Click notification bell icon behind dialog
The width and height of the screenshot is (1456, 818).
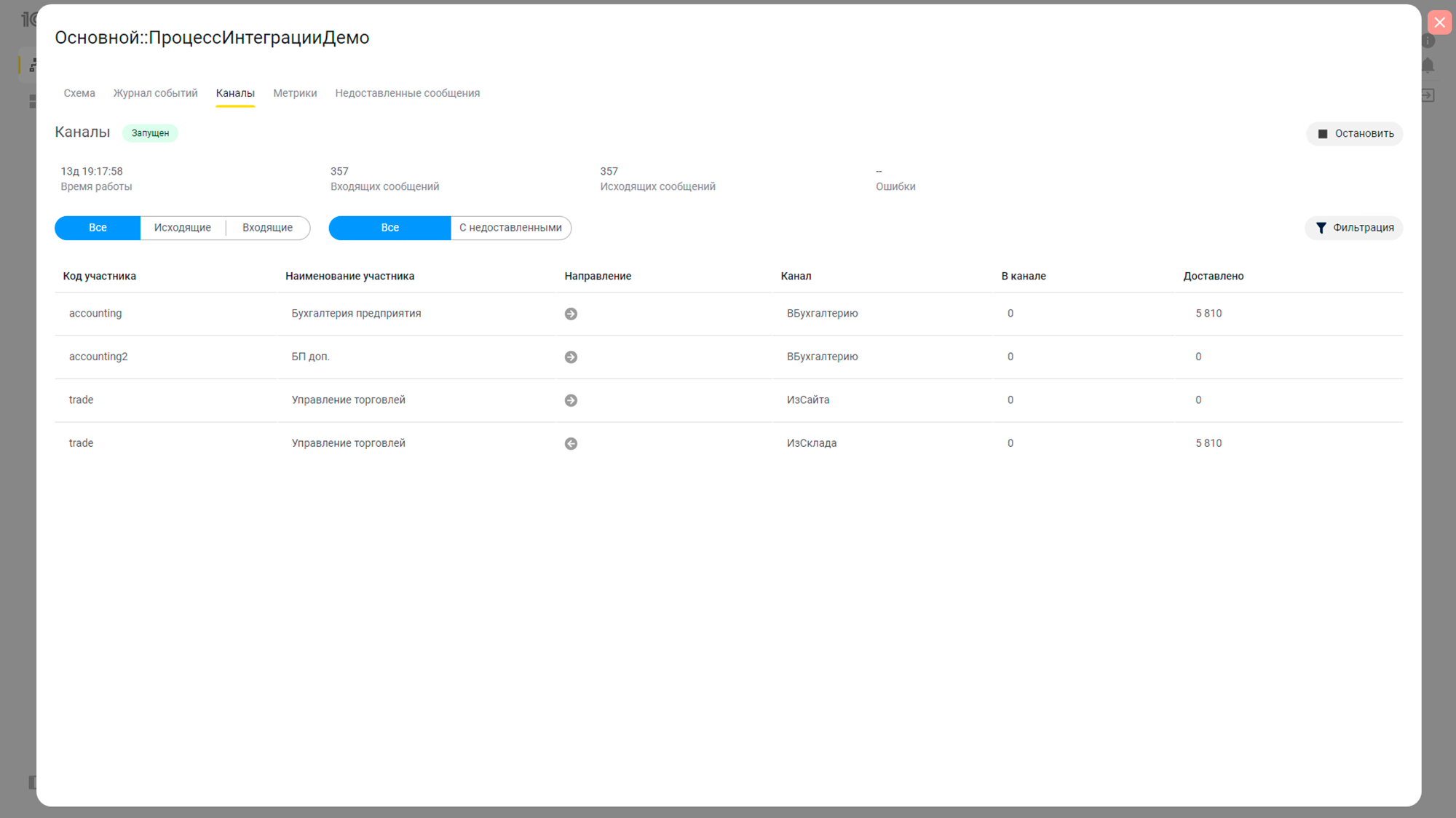[1428, 65]
